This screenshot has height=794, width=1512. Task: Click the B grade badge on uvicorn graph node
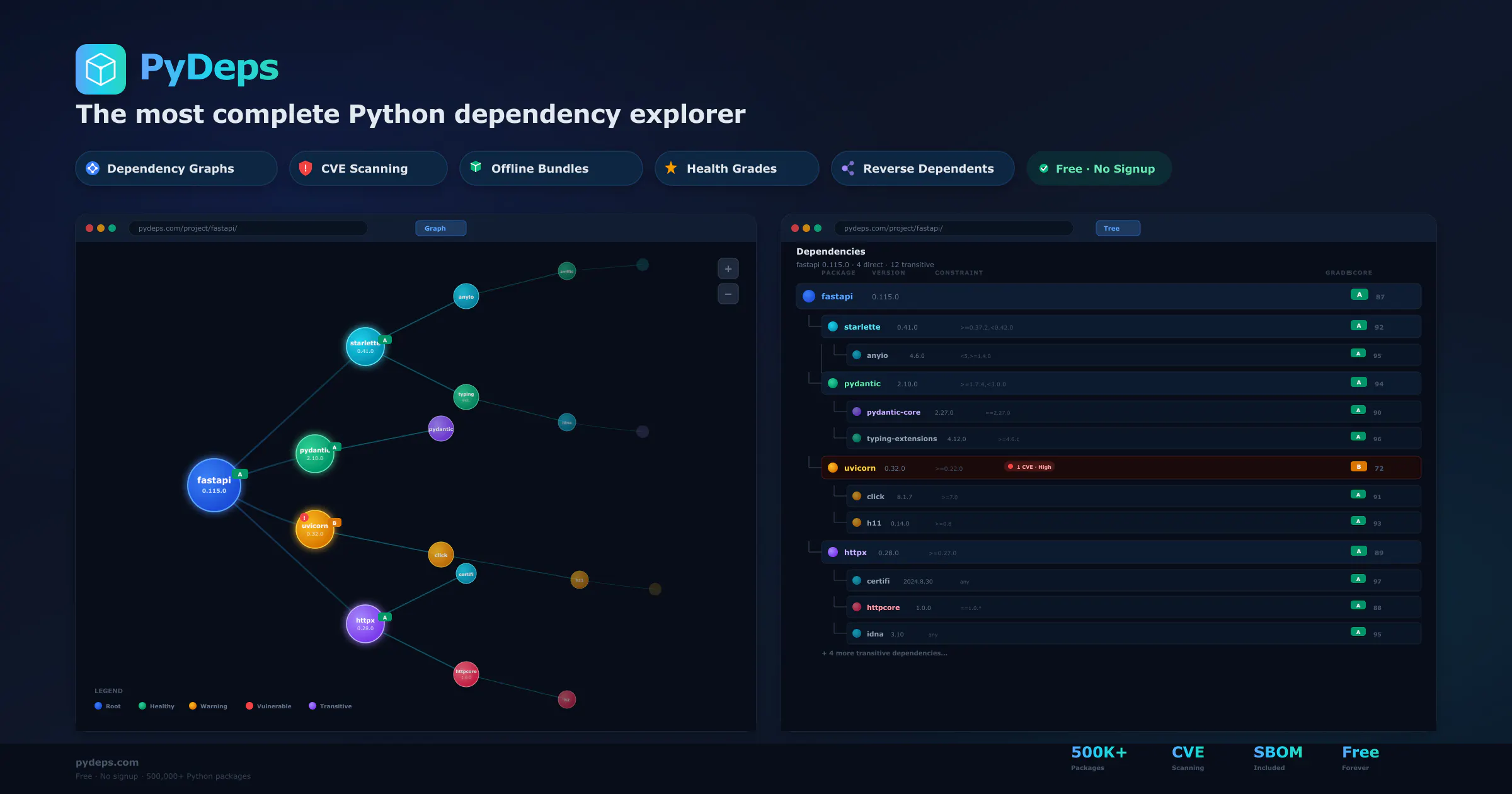(x=335, y=522)
